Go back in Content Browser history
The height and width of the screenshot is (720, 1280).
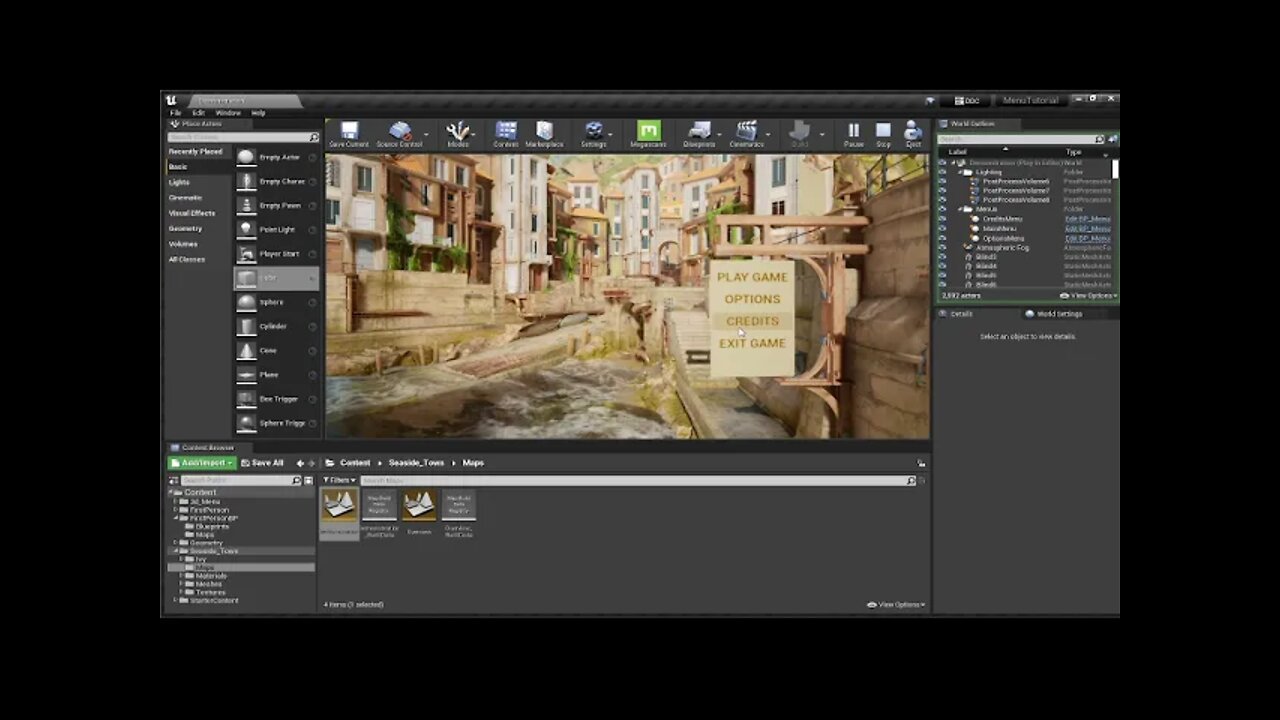[x=300, y=463]
